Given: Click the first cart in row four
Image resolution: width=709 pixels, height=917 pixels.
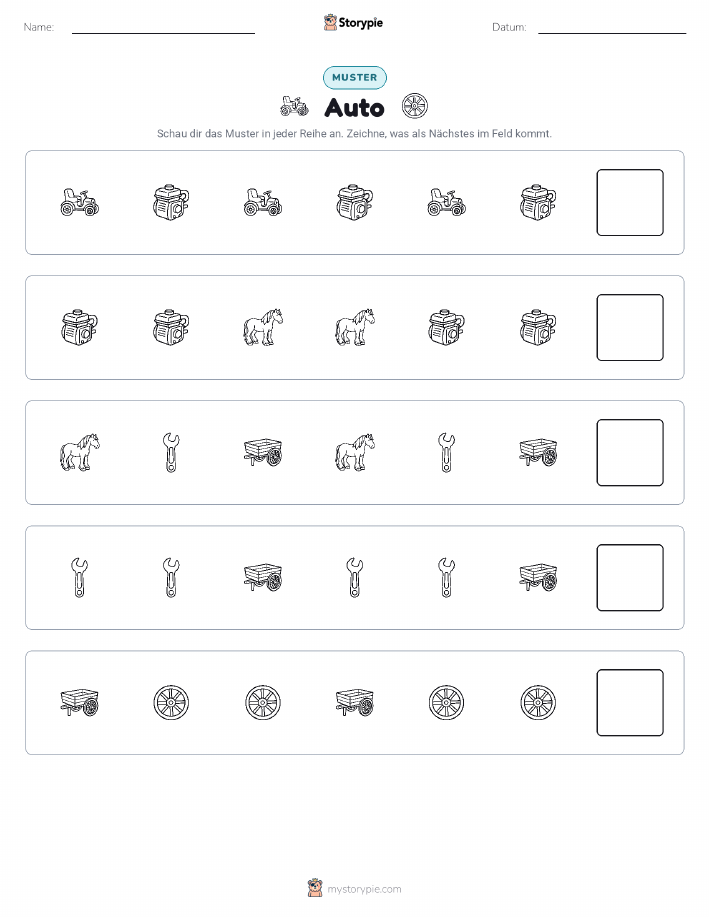Looking at the screenshot, I should 263,578.
